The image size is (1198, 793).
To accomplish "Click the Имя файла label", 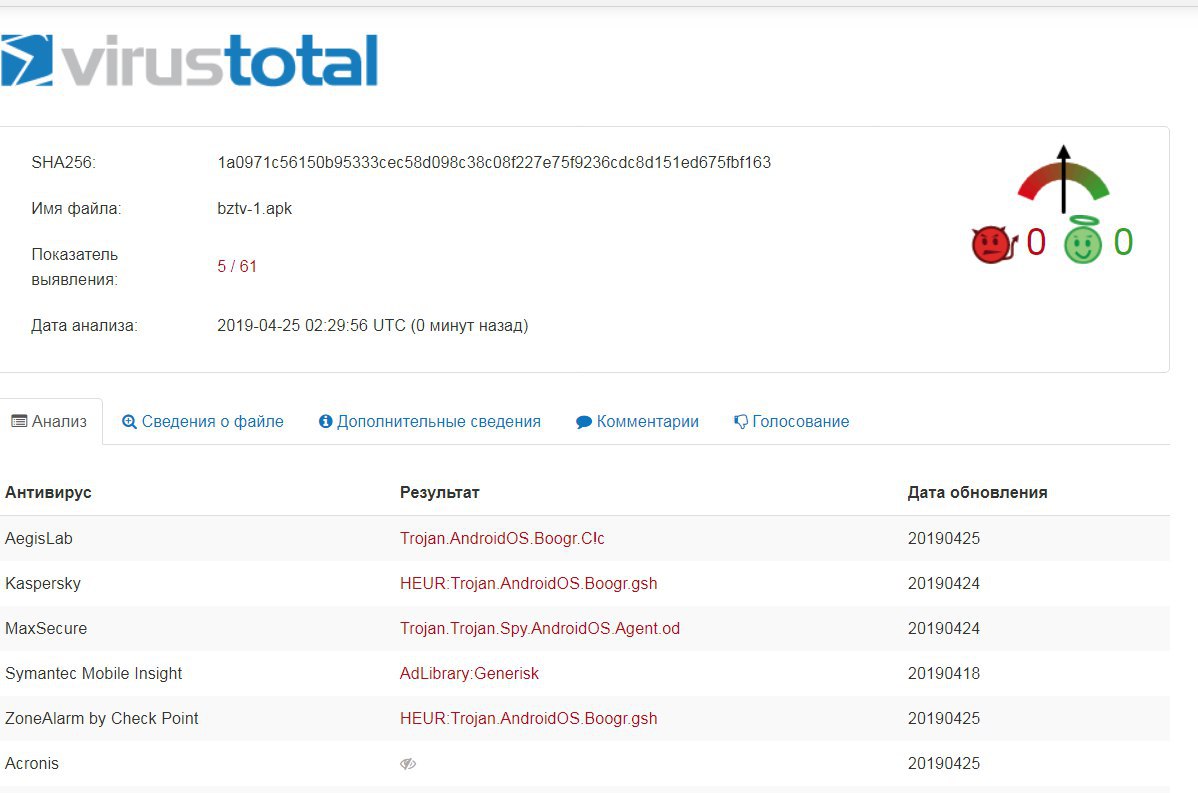I will (76, 208).
